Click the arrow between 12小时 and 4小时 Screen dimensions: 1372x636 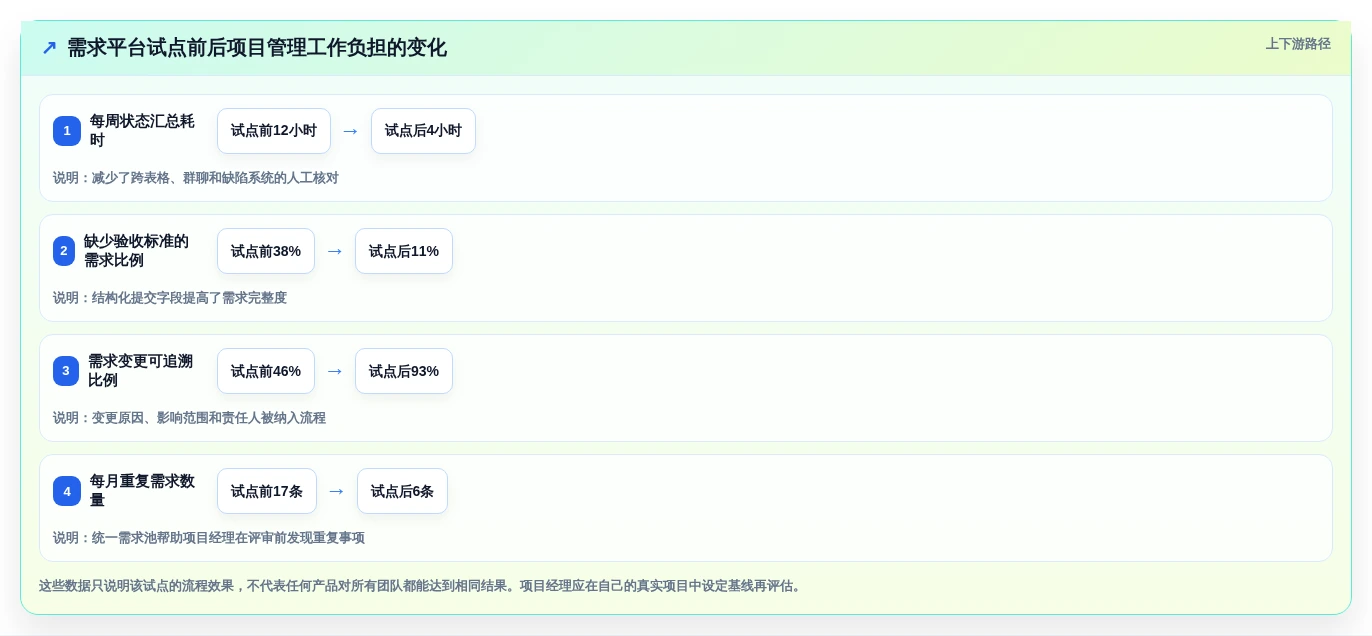pyautogui.click(x=351, y=131)
